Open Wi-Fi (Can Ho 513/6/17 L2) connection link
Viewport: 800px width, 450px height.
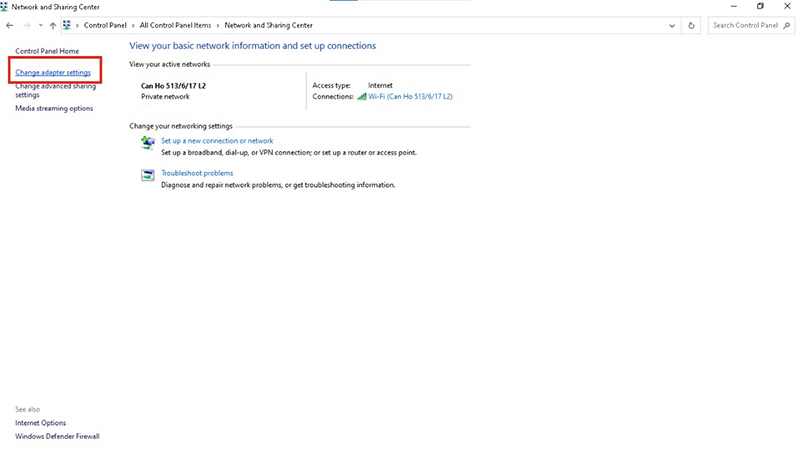410,97
